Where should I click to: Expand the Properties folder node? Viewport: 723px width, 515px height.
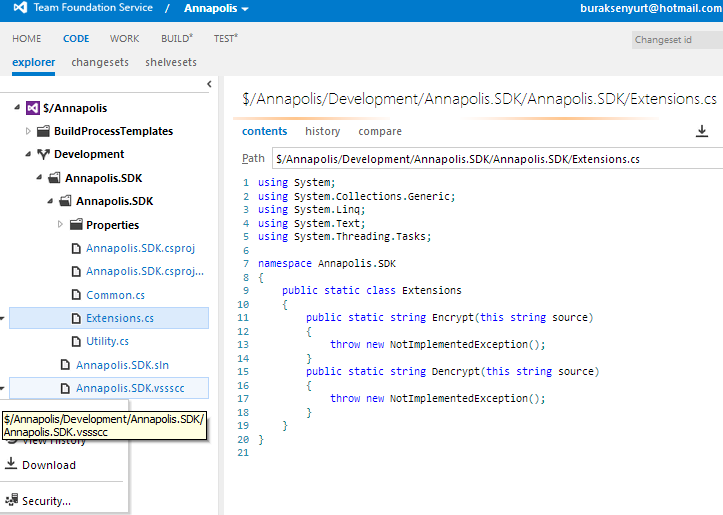60,225
